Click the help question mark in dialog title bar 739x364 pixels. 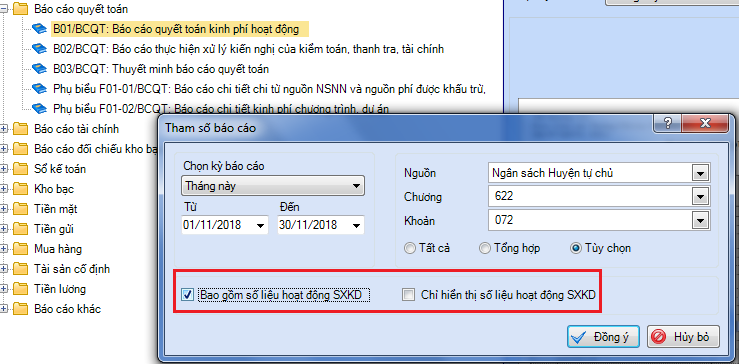coord(667,124)
